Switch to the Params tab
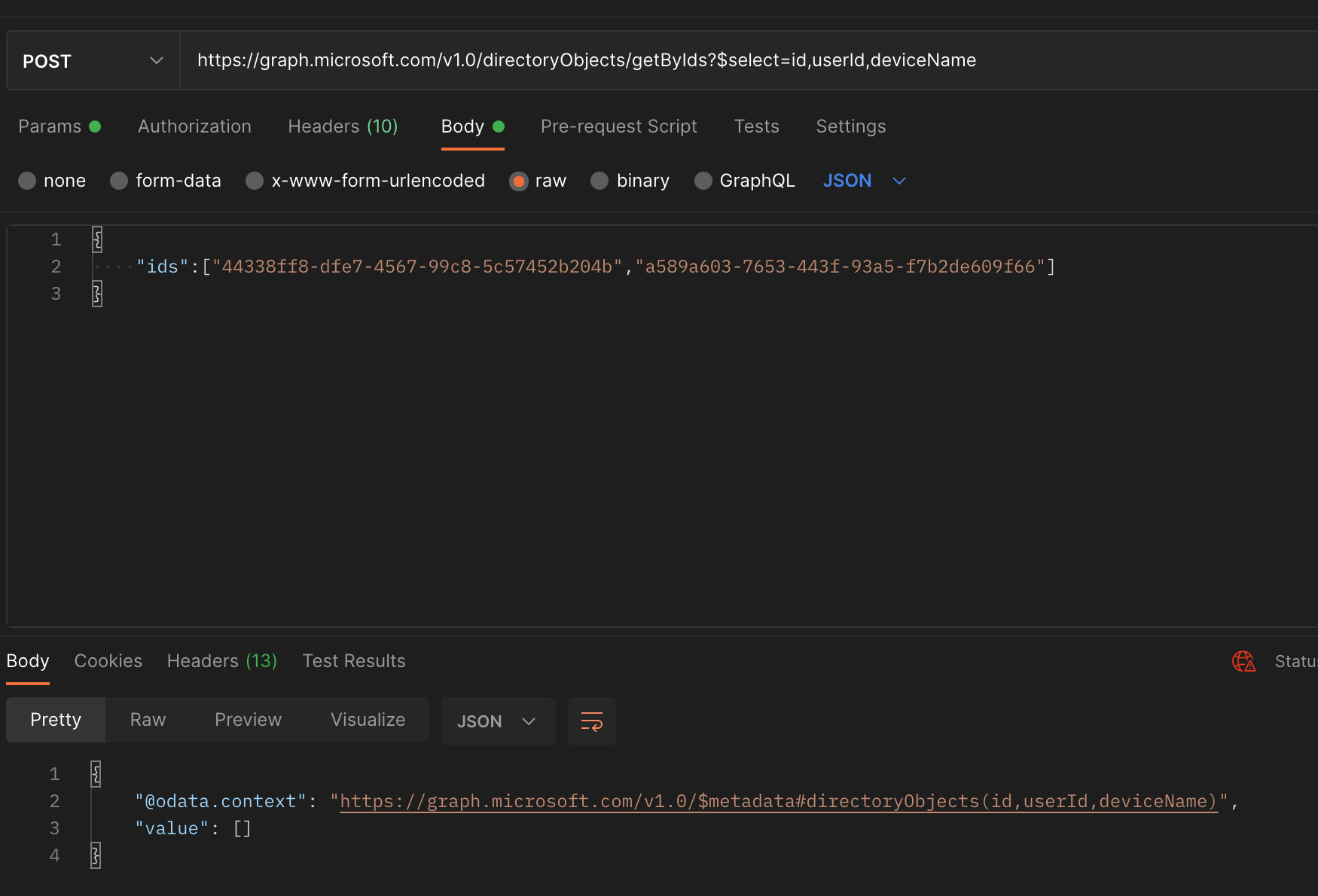The height and width of the screenshot is (896, 1318). (x=59, y=126)
